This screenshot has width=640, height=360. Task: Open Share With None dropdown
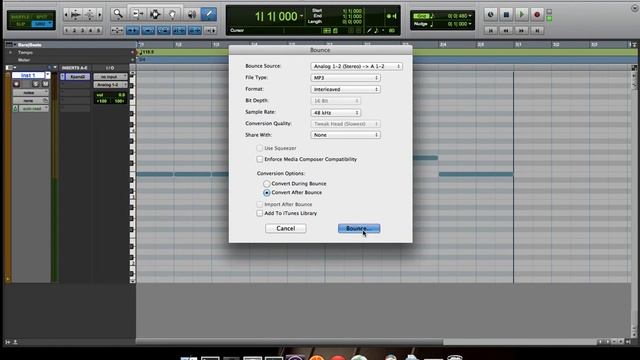click(x=346, y=135)
